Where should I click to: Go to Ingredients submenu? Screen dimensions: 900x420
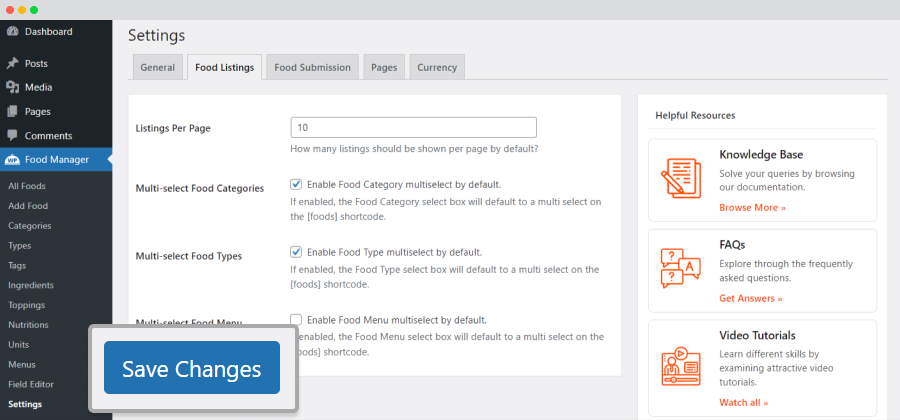point(31,285)
